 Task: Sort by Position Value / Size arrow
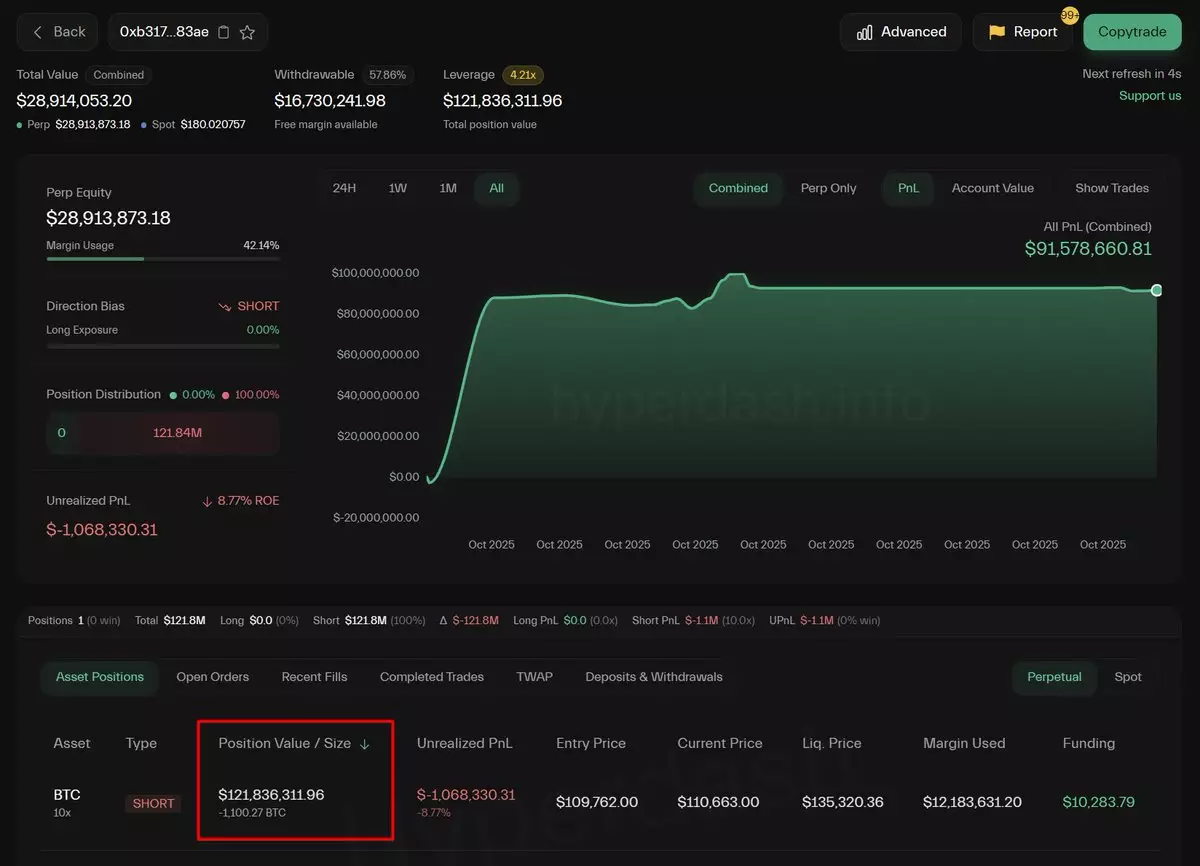[365, 744]
